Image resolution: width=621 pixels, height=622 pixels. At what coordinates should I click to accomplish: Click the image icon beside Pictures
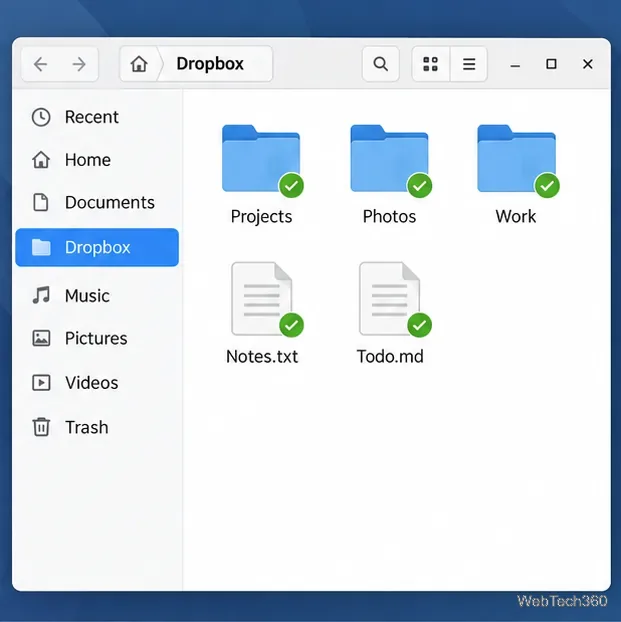[41, 338]
